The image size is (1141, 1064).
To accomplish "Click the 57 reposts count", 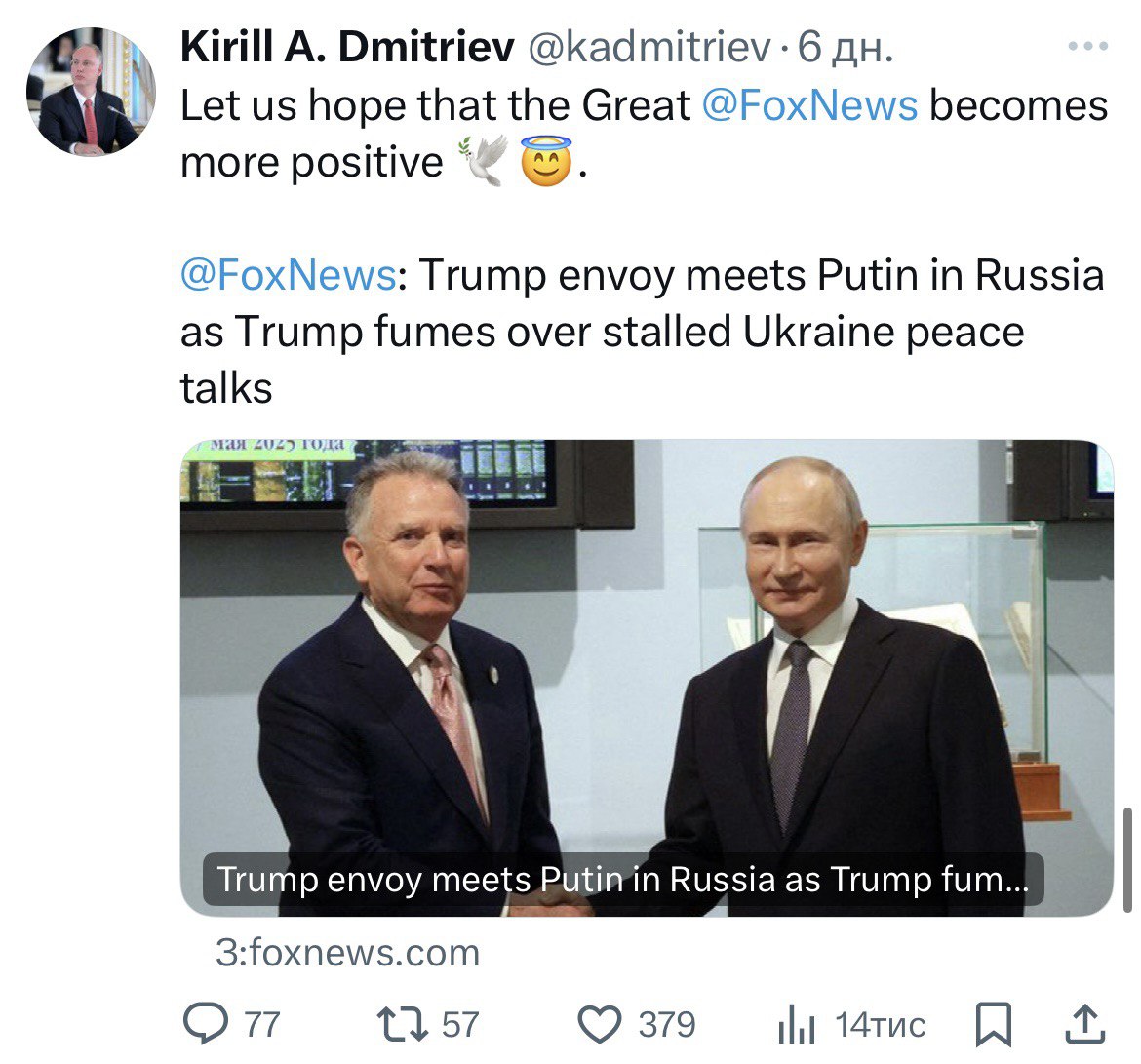I will coord(460,1024).
